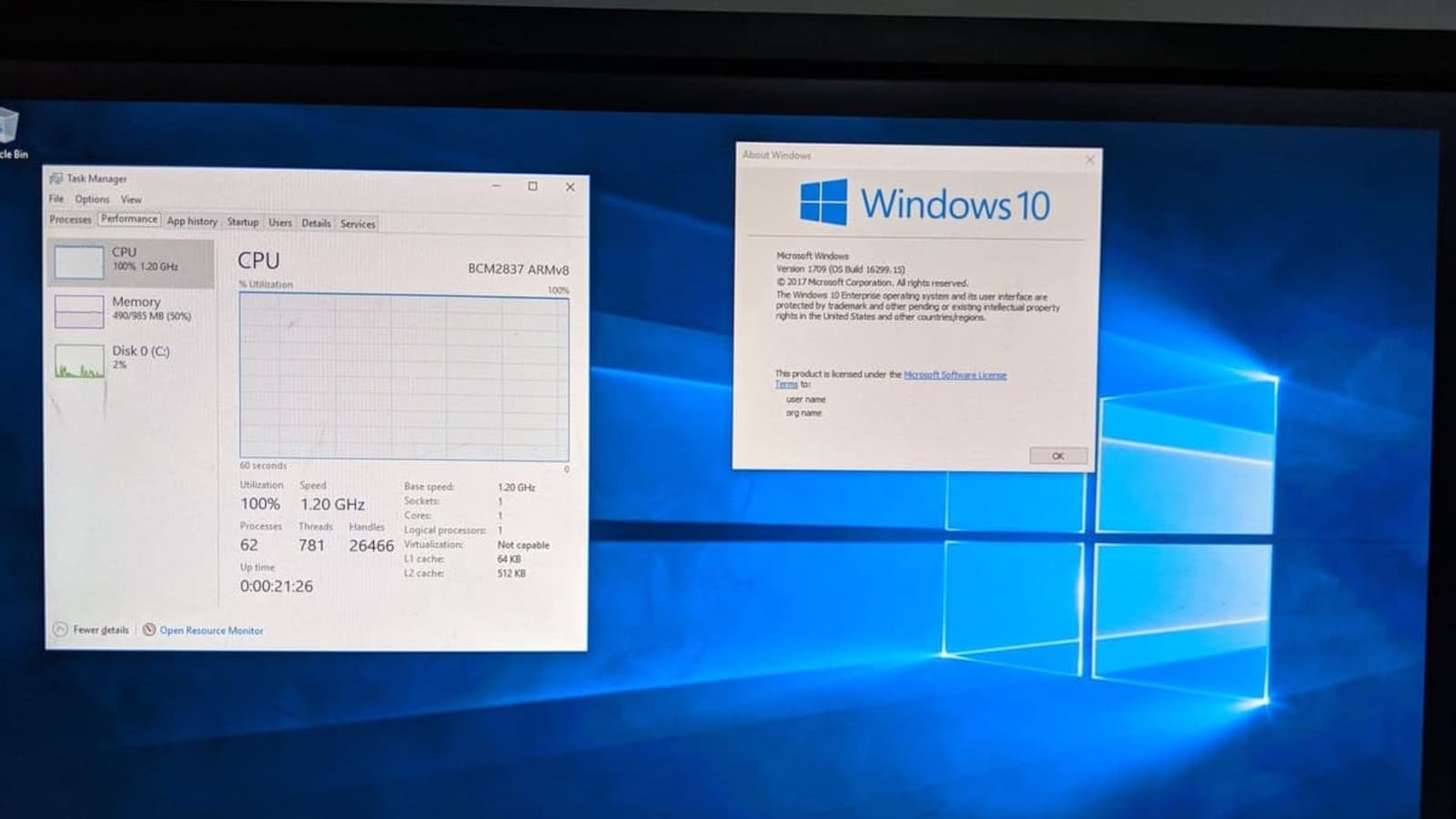Open Resource Monitor link

[x=211, y=631]
